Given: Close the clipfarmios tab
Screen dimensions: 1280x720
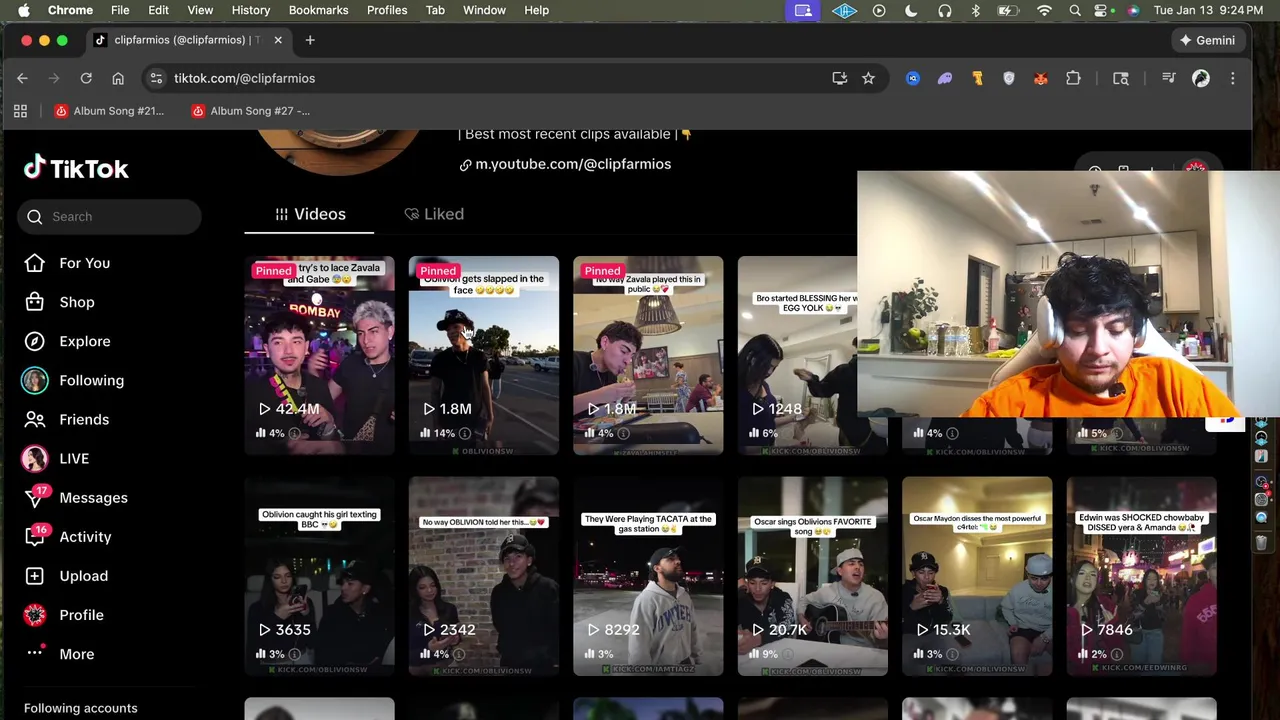Looking at the screenshot, I should 278,40.
